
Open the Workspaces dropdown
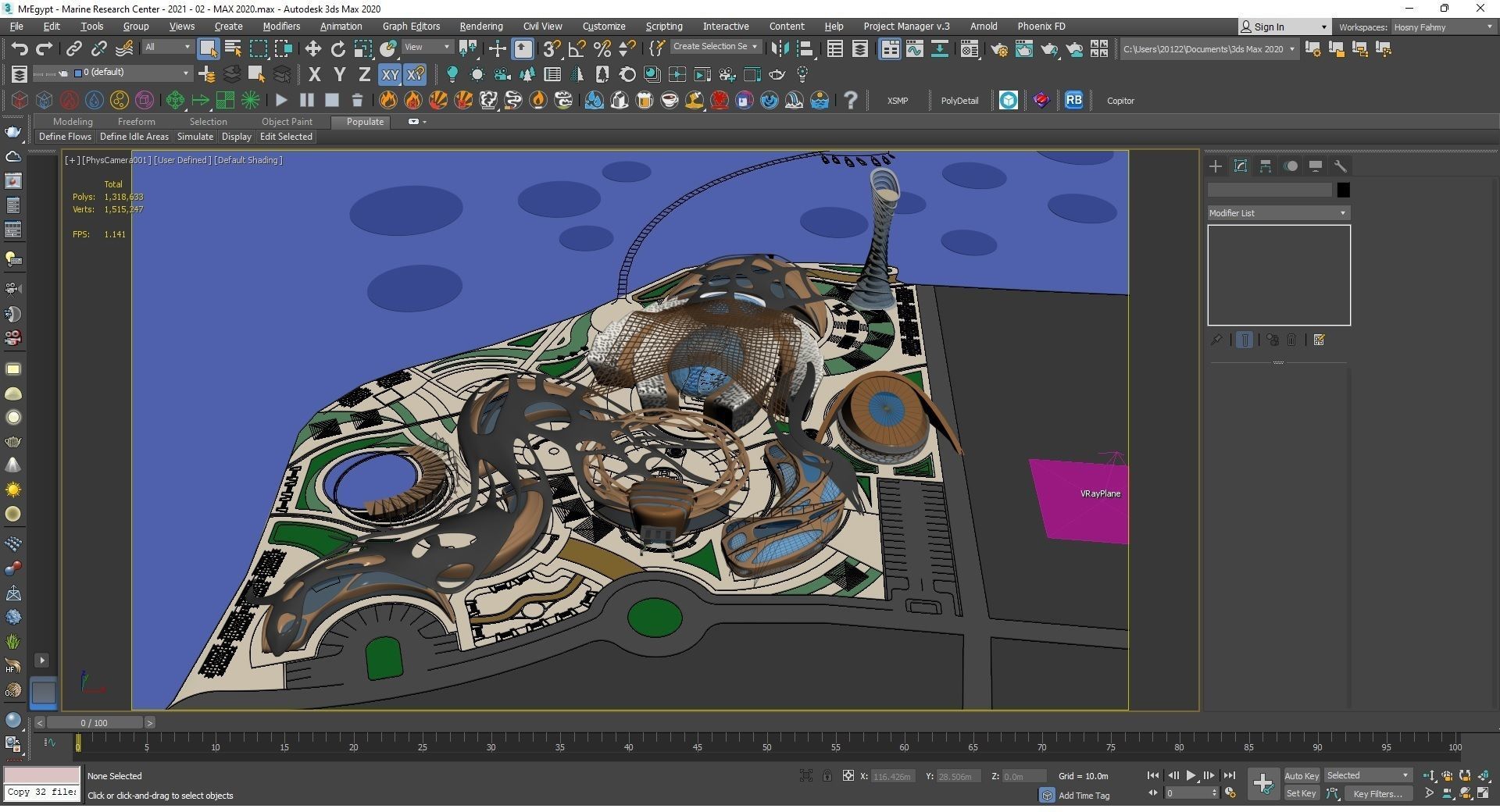pos(1442,27)
